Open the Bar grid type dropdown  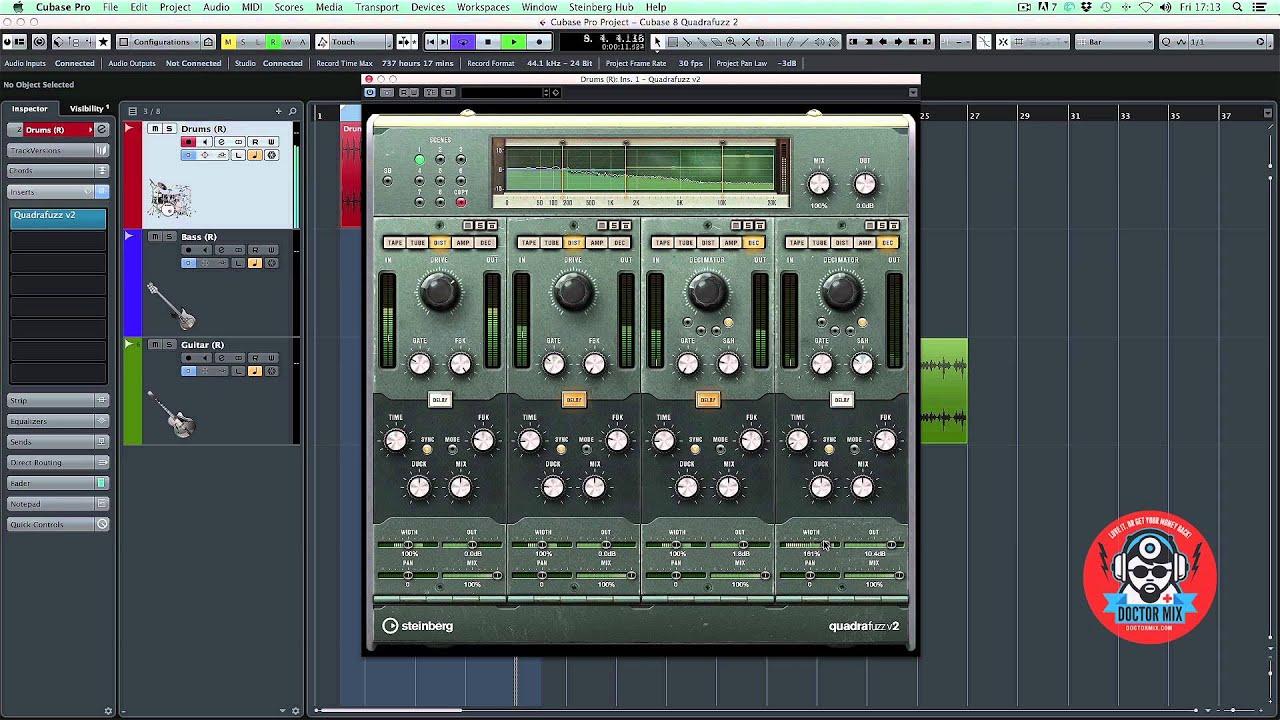tap(1115, 42)
